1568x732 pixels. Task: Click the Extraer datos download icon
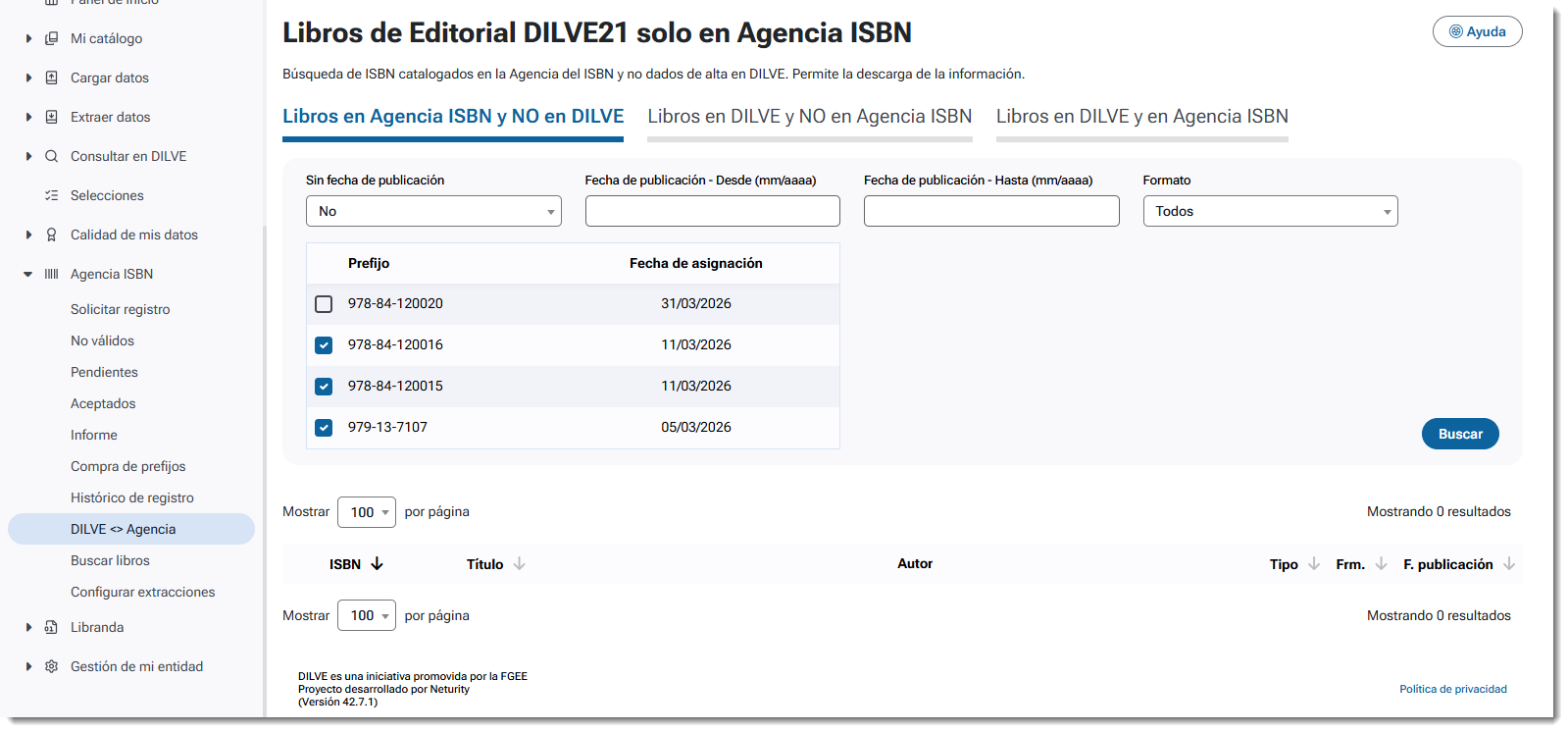point(52,117)
